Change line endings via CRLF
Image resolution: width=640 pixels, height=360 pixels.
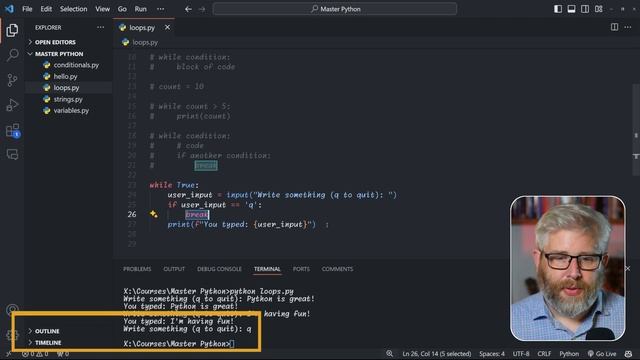[544, 354]
